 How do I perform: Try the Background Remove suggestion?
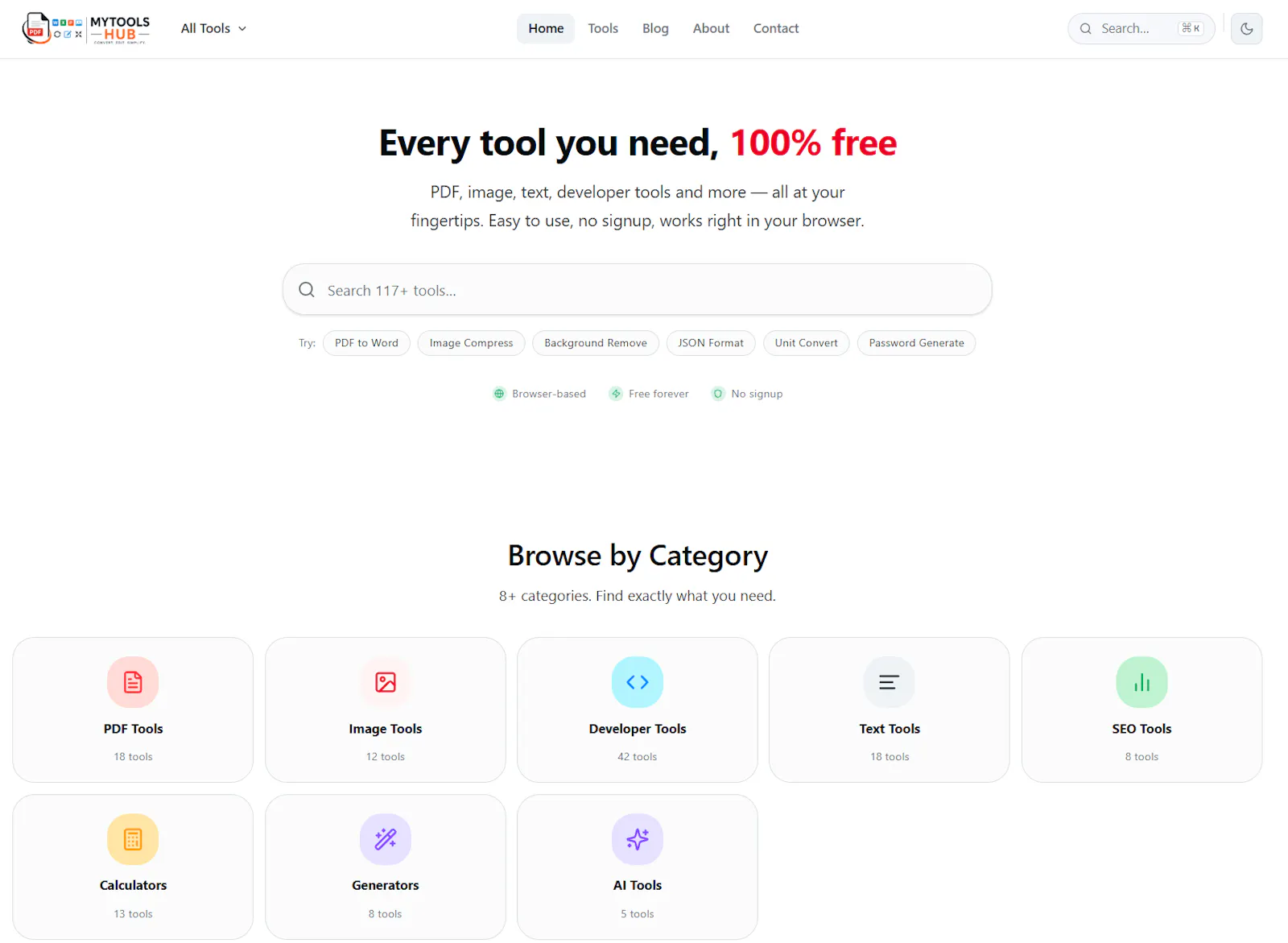click(596, 343)
